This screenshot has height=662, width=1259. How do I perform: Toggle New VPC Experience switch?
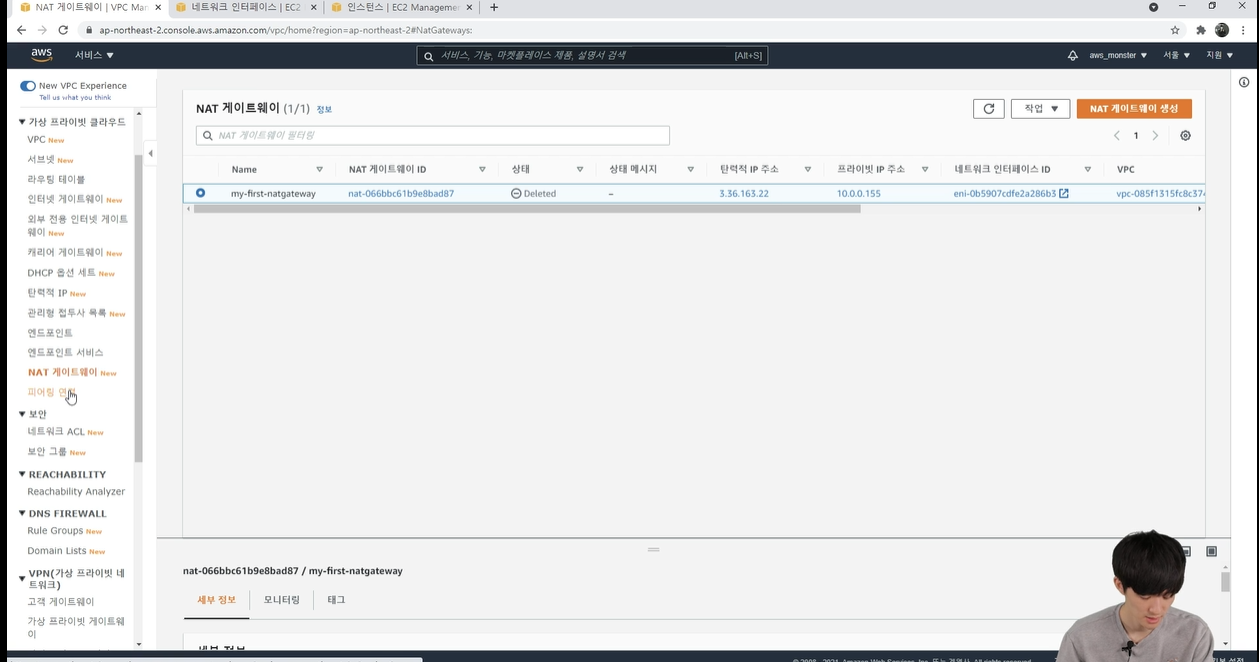coord(28,86)
